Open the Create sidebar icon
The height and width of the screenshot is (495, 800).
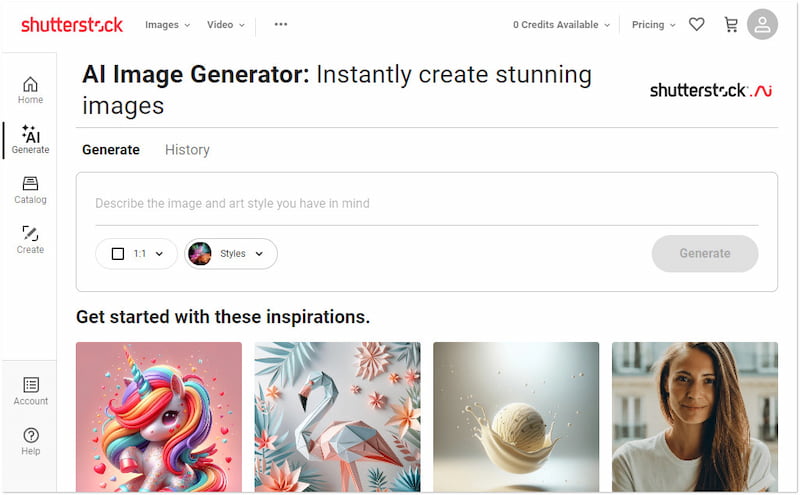tap(30, 239)
